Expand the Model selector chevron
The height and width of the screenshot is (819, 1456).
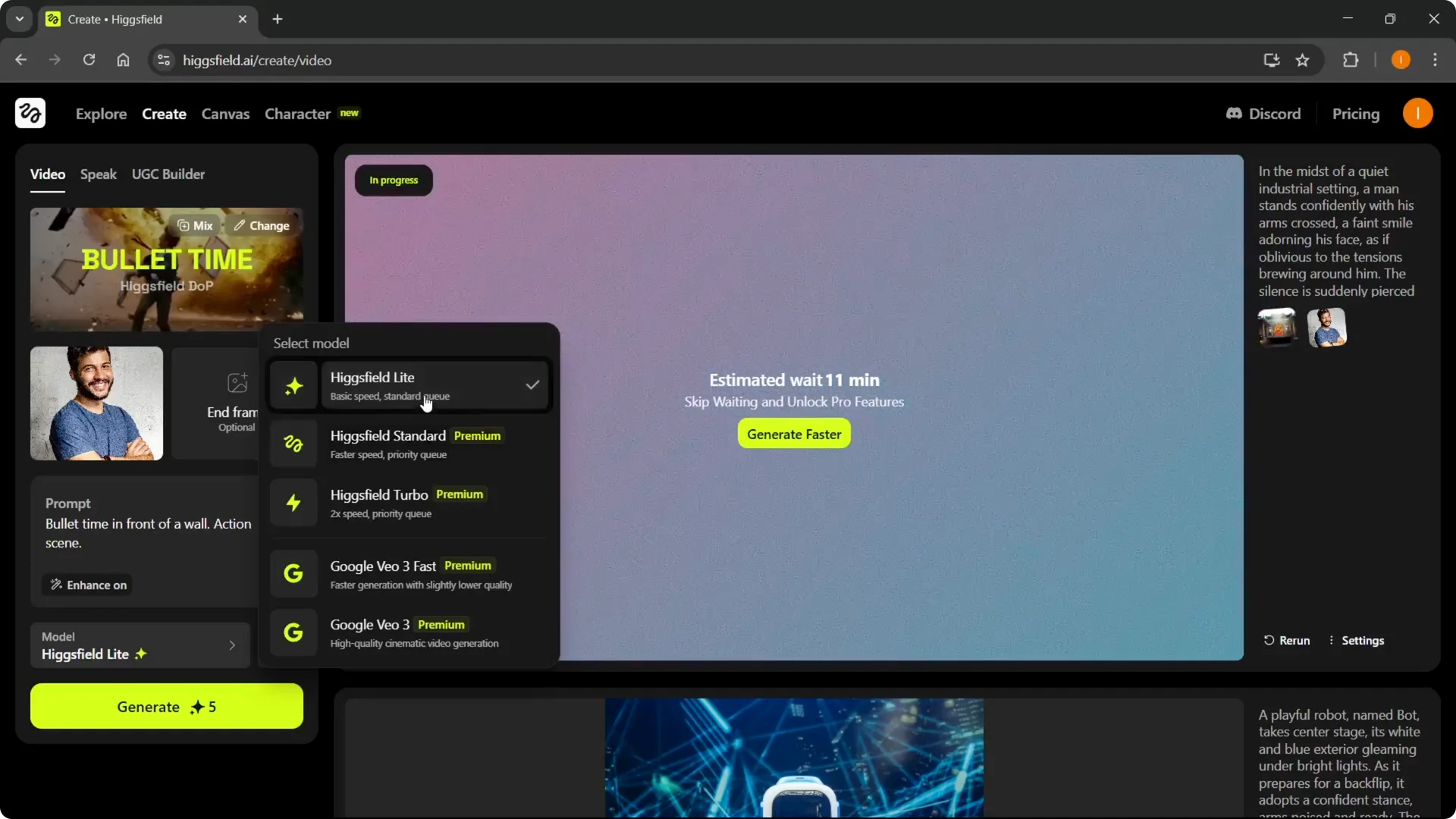232,645
